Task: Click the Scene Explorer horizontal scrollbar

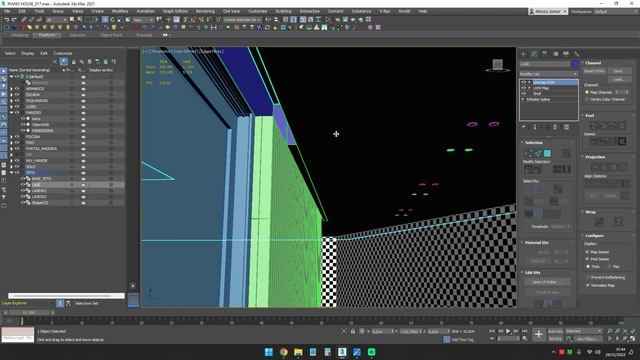Action: tap(66, 296)
